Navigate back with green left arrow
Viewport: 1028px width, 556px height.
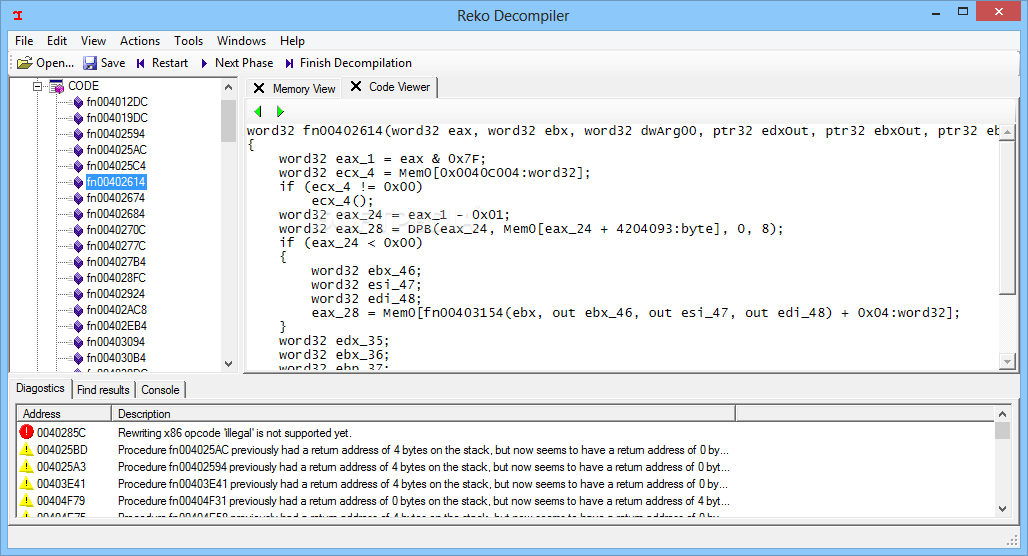click(258, 111)
